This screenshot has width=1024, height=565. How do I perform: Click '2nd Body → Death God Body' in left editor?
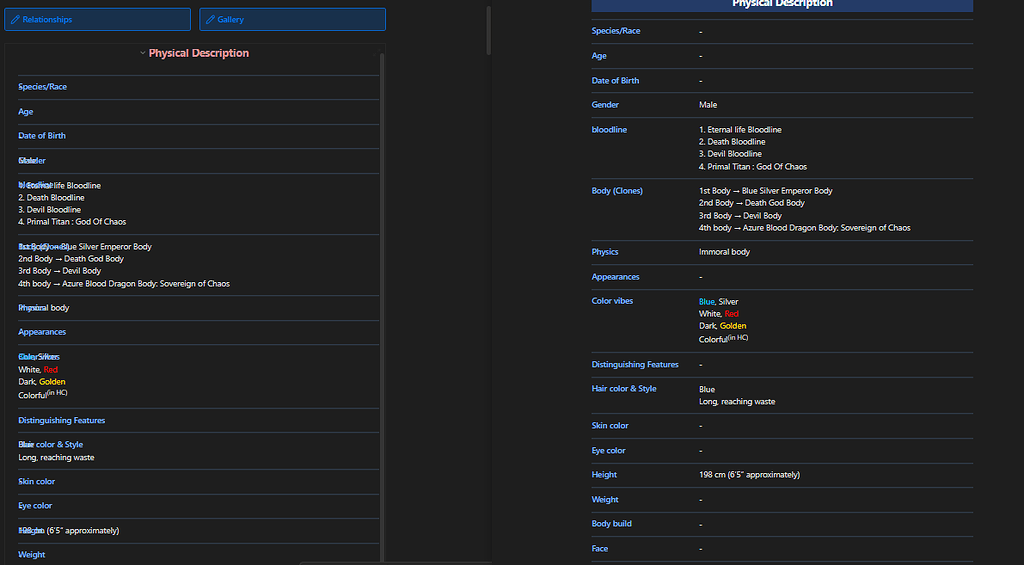[x=71, y=259]
